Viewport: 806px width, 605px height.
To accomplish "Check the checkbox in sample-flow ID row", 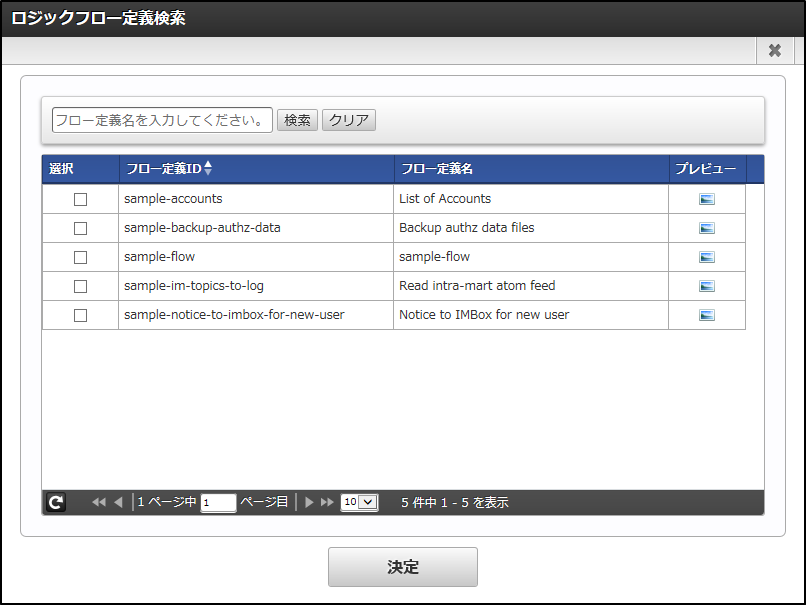I will click(80, 257).
